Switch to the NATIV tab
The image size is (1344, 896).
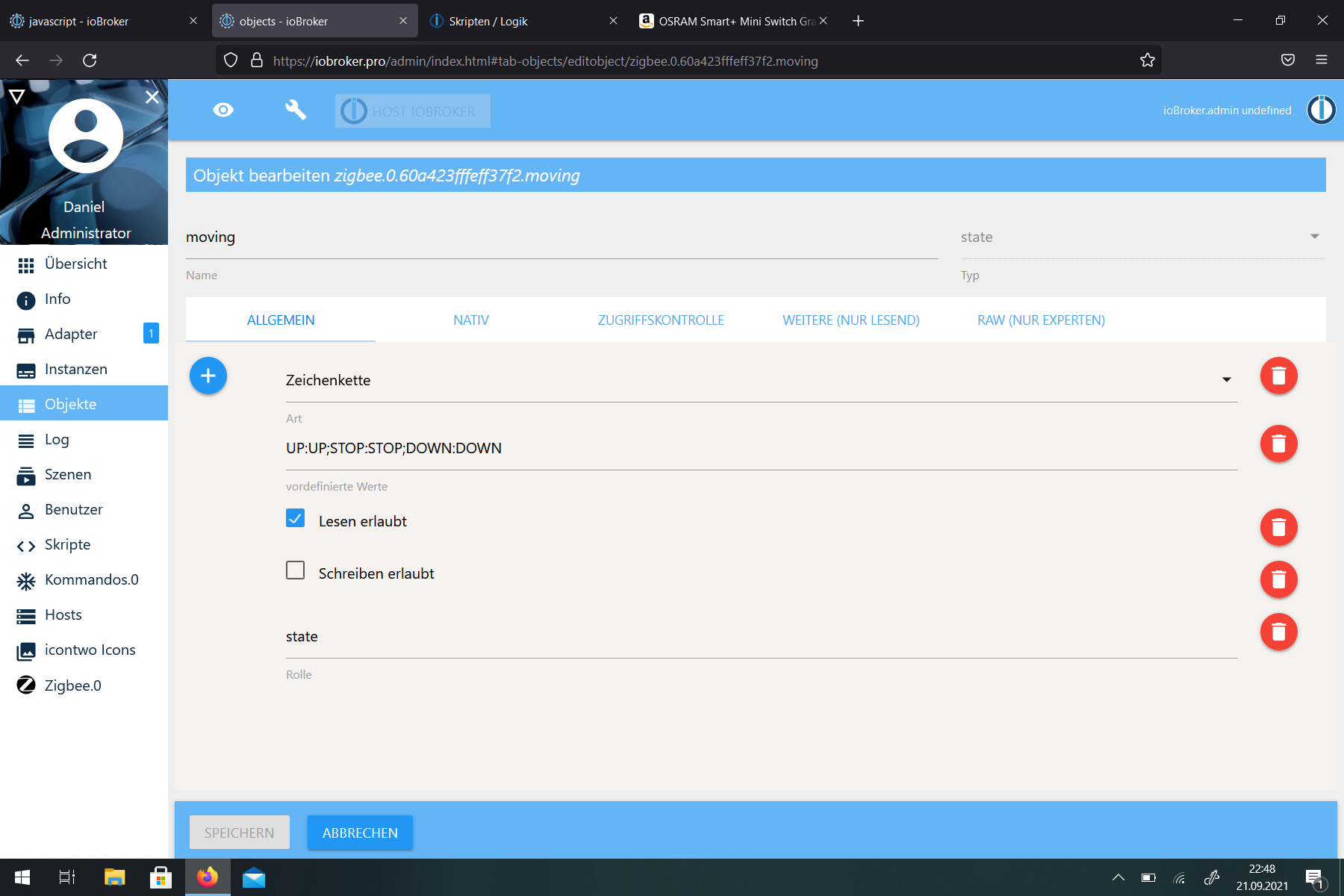coord(471,320)
